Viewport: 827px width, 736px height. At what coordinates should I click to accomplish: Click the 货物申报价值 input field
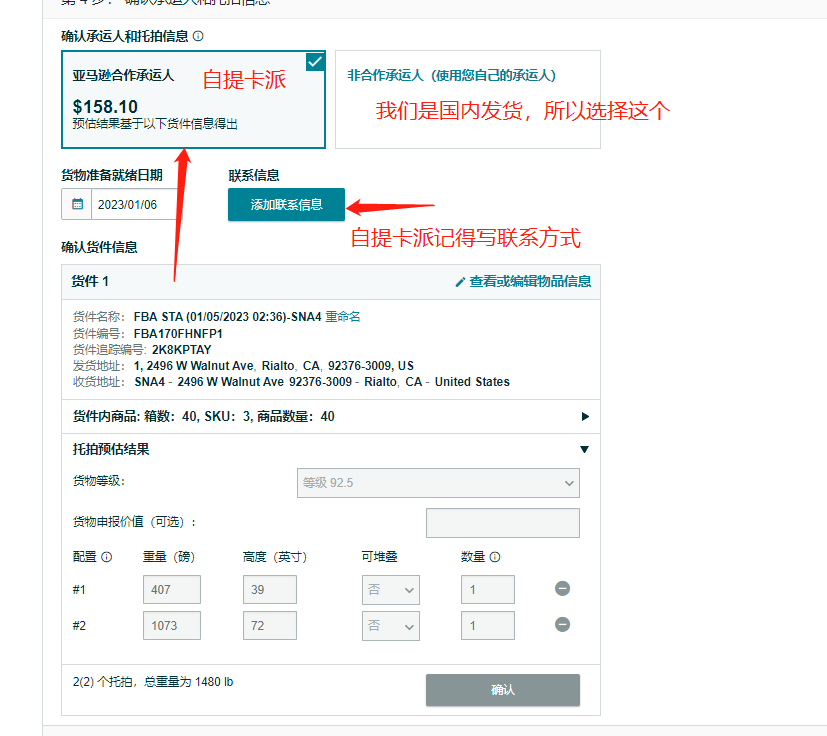(503, 523)
